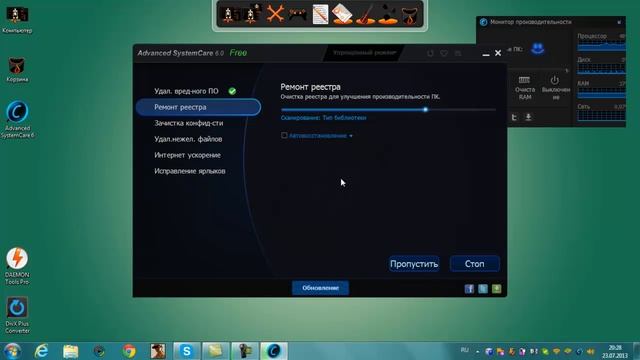This screenshot has width=640, height=360.
Task: Click the crossed wrenches dock icon
Action: [275, 14]
